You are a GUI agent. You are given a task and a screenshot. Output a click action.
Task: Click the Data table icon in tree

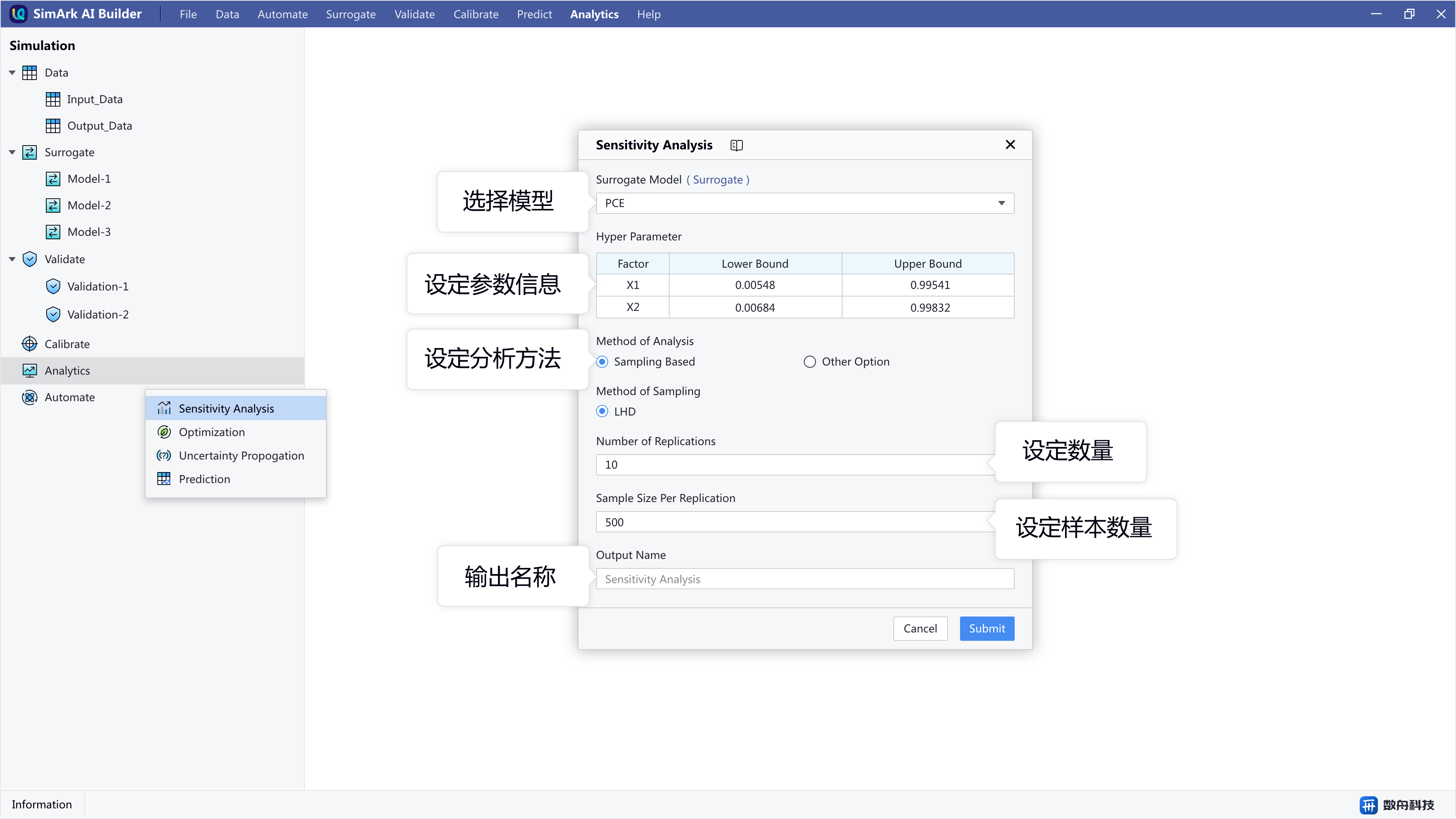(30, 72)
